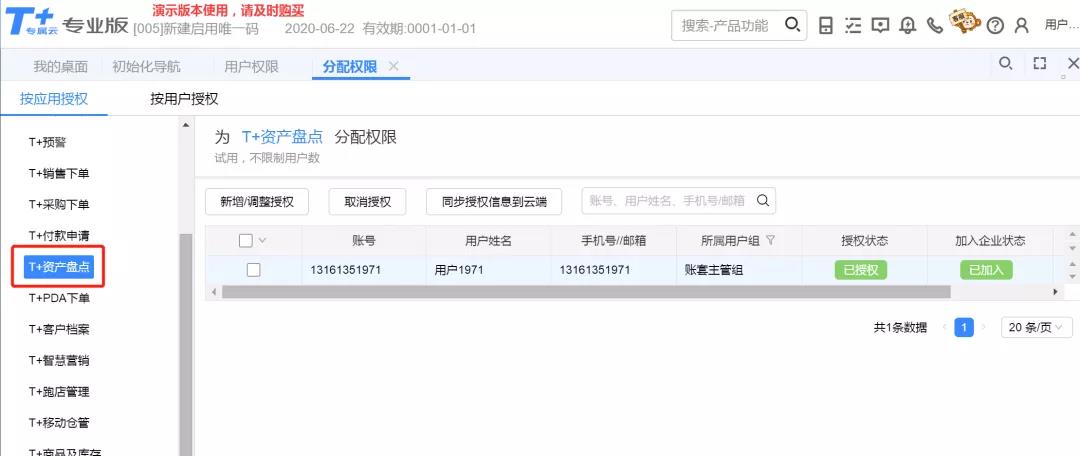Open the filter icon on 所属用户组 column
The height and width of the screenshot is (456, 1080).
771,240
